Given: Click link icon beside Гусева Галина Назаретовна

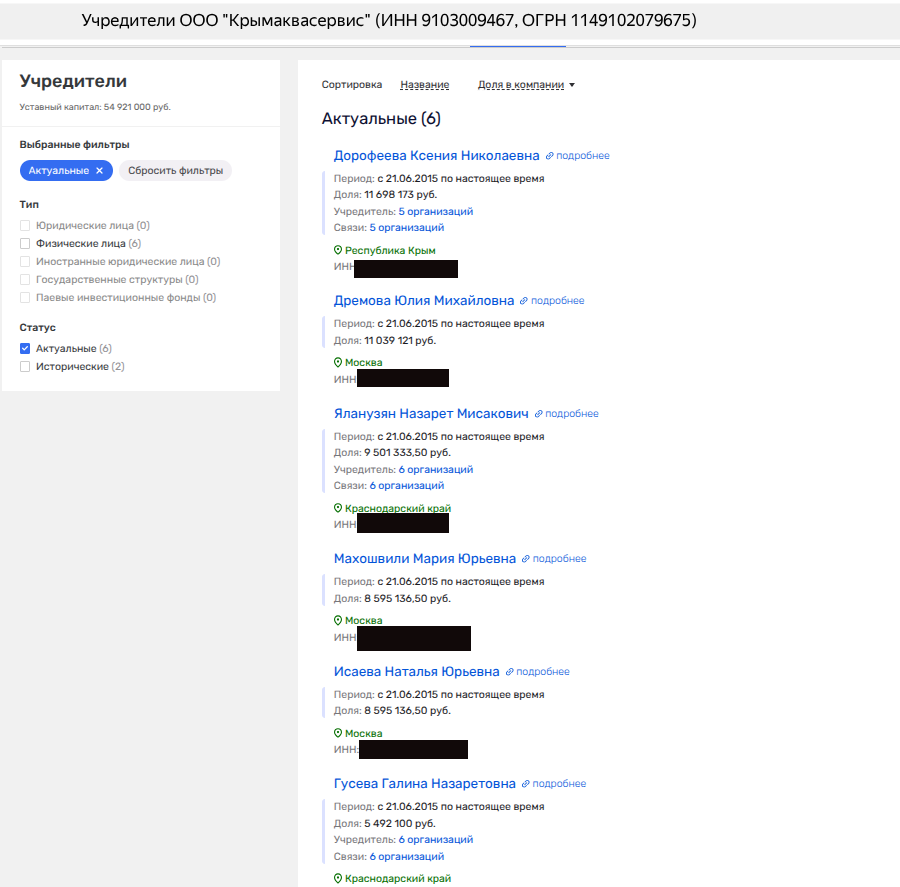Looking at the screenshot, I should [x=527, y=784].
